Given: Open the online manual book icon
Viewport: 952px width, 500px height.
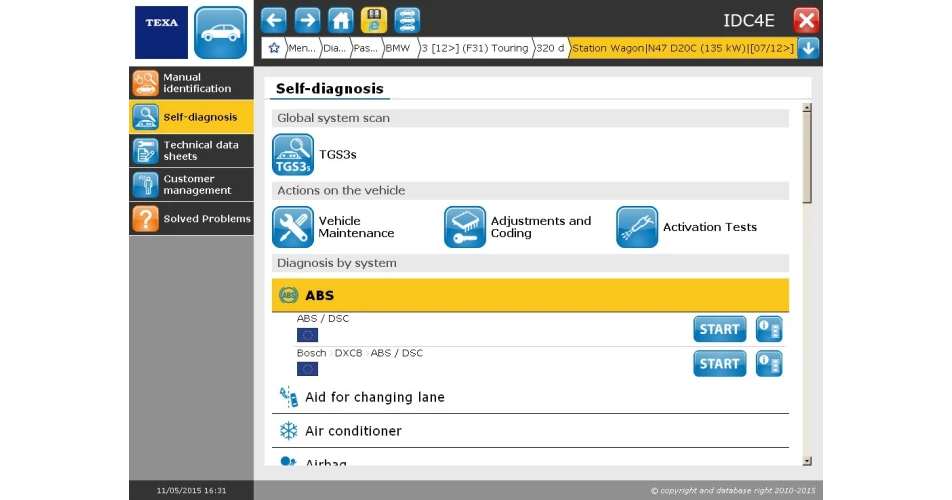Looking at the screenshot, I should 374,20.
